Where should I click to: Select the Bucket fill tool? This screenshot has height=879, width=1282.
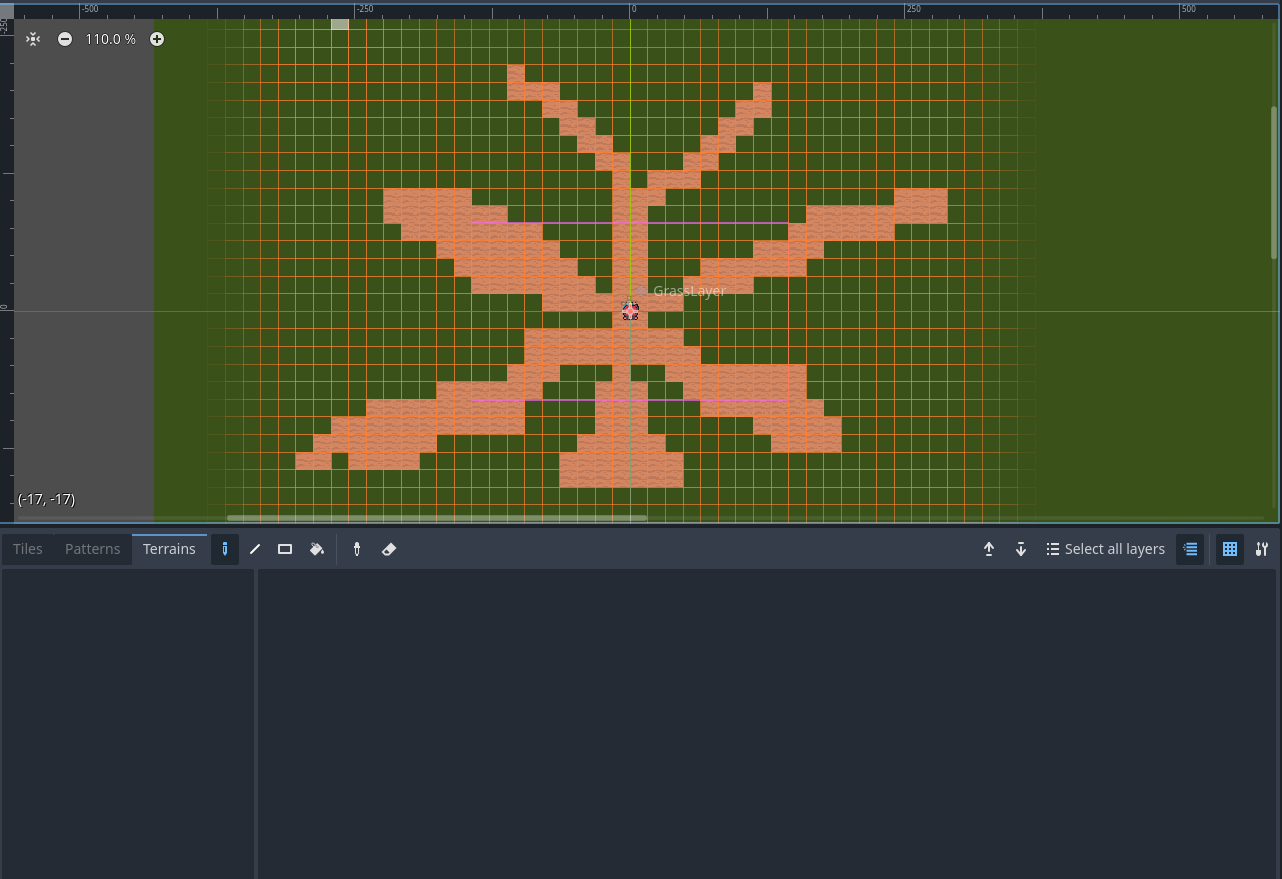[x=317, y=549]
